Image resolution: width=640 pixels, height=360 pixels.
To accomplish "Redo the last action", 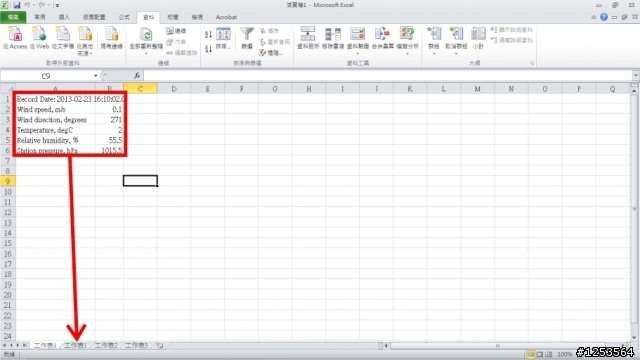I will click(41, 5).
